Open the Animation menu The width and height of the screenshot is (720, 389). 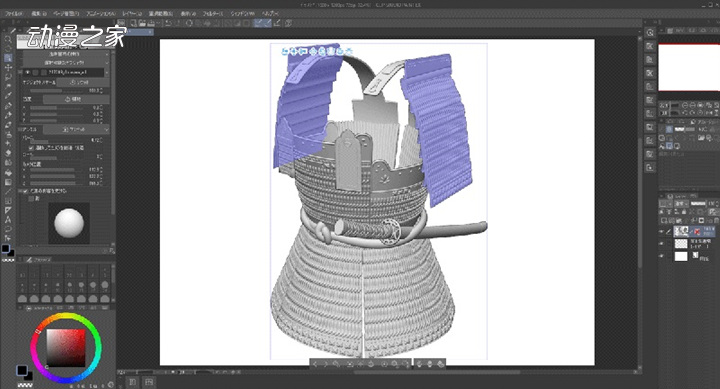(101, 14)
